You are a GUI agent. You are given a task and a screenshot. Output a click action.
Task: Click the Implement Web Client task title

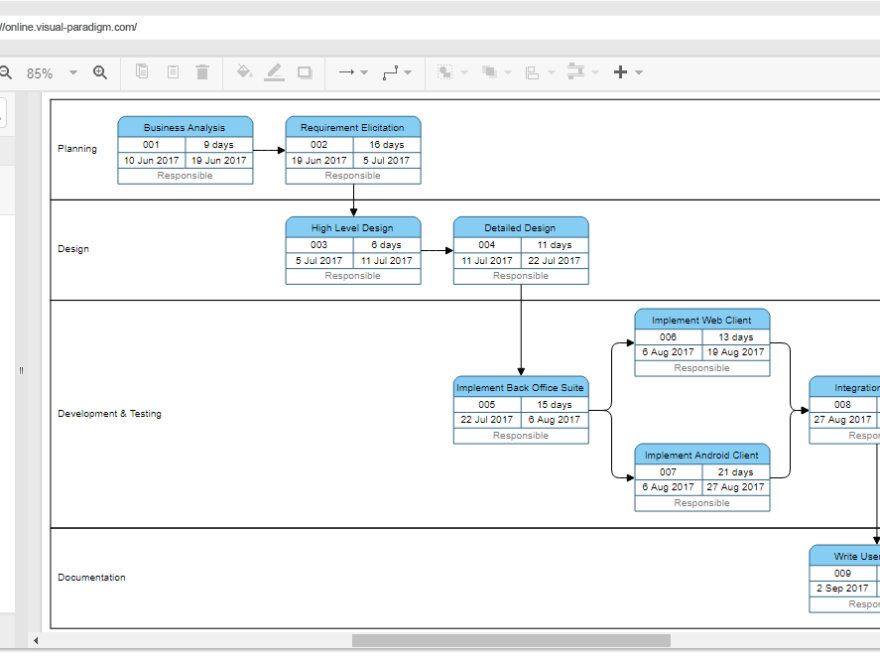click(x=702, y=320)
